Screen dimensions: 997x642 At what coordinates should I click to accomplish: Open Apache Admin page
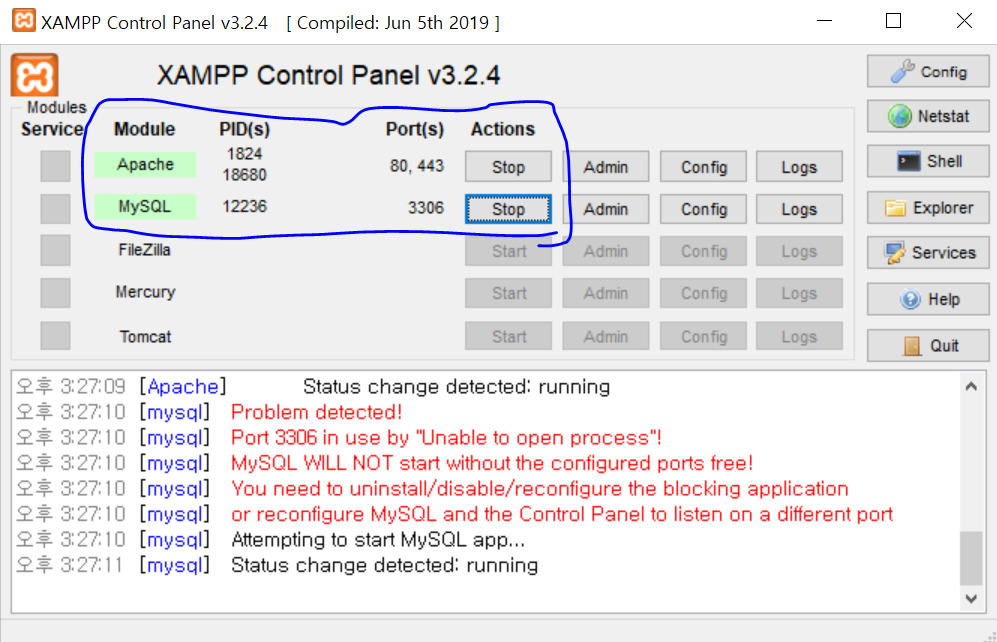605,167
